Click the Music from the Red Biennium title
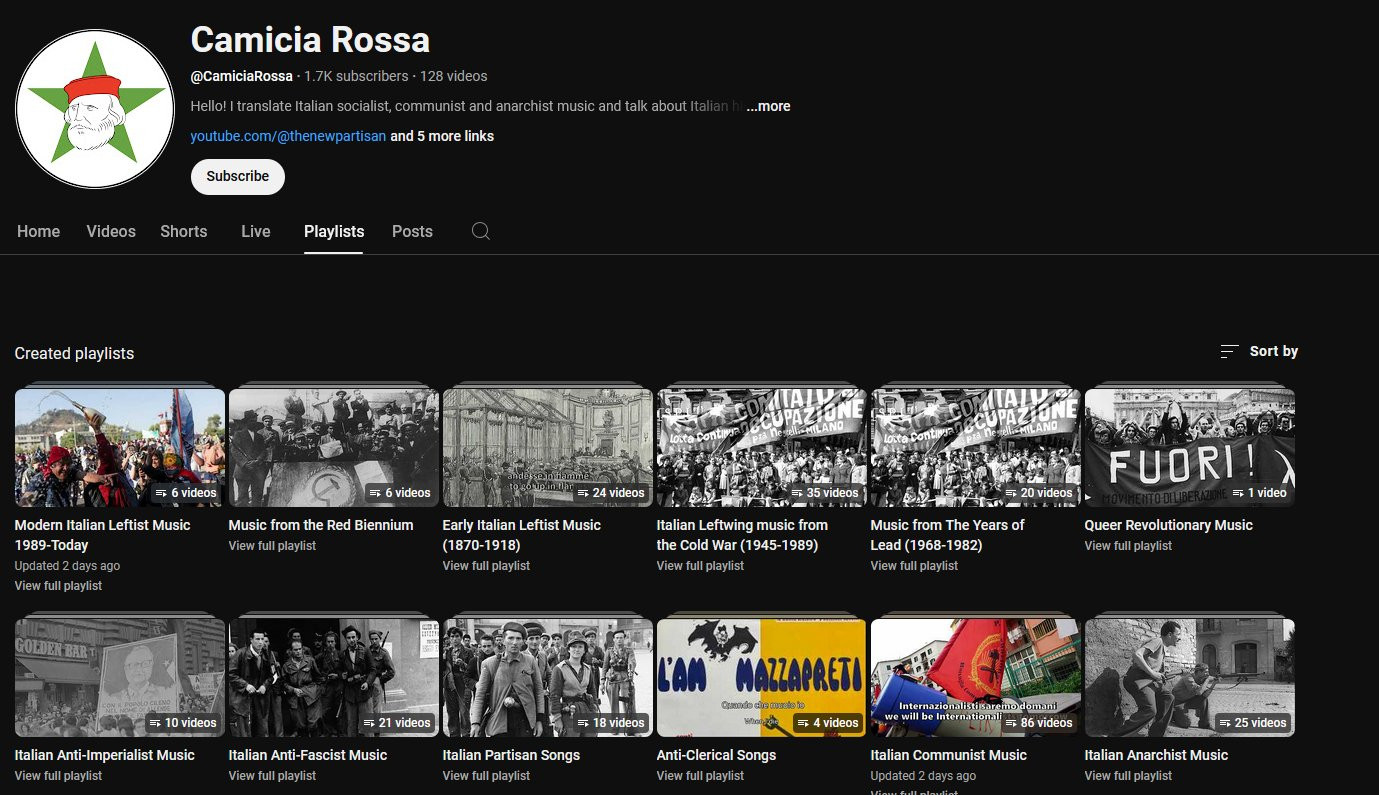1379x795 pixels. pos(321,525)
